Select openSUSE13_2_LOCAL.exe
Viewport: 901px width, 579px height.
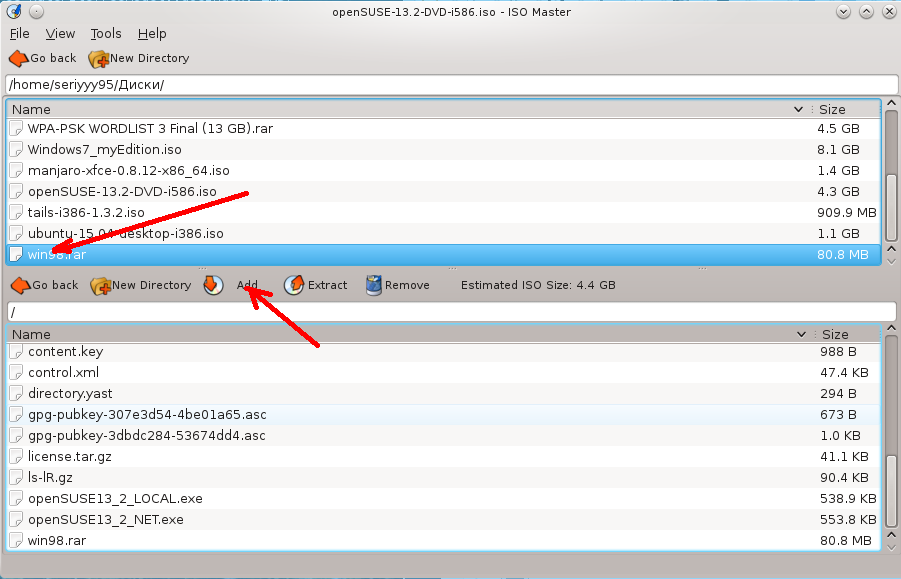pyautogui.click(x=443, y=499)
